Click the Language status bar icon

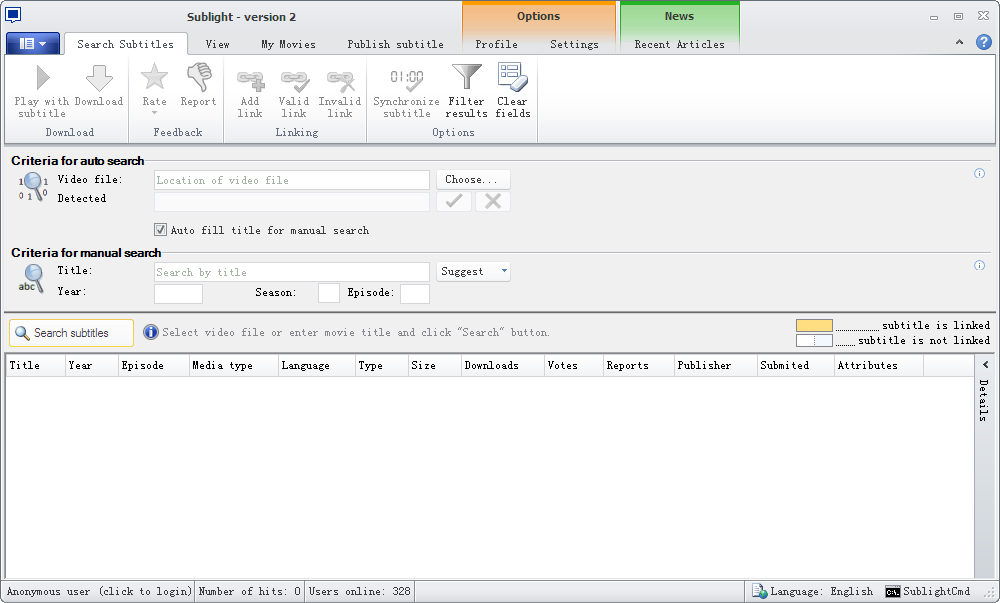759,592
